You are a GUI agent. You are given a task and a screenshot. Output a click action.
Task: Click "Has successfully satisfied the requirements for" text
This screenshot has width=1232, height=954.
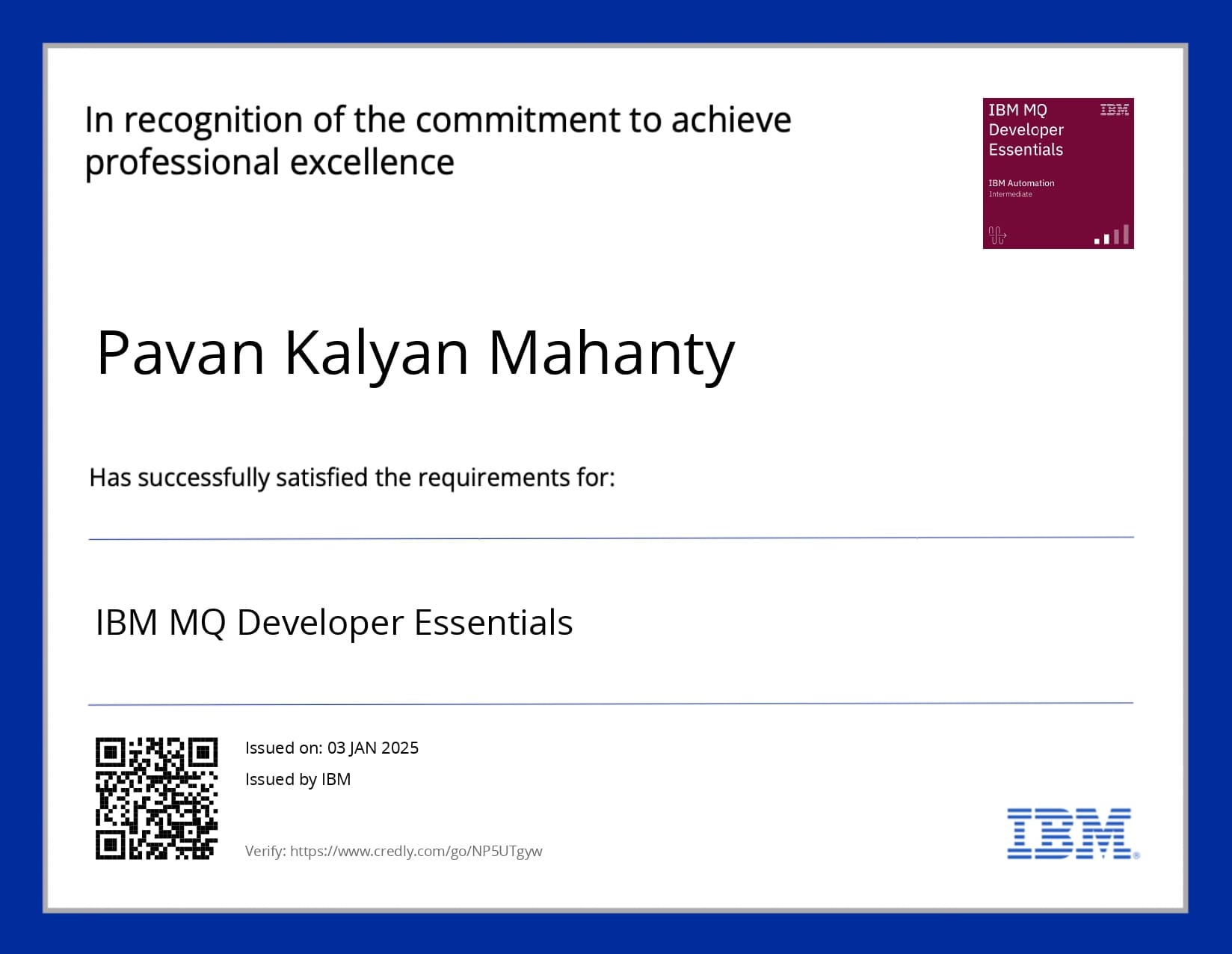click(351, 477)
